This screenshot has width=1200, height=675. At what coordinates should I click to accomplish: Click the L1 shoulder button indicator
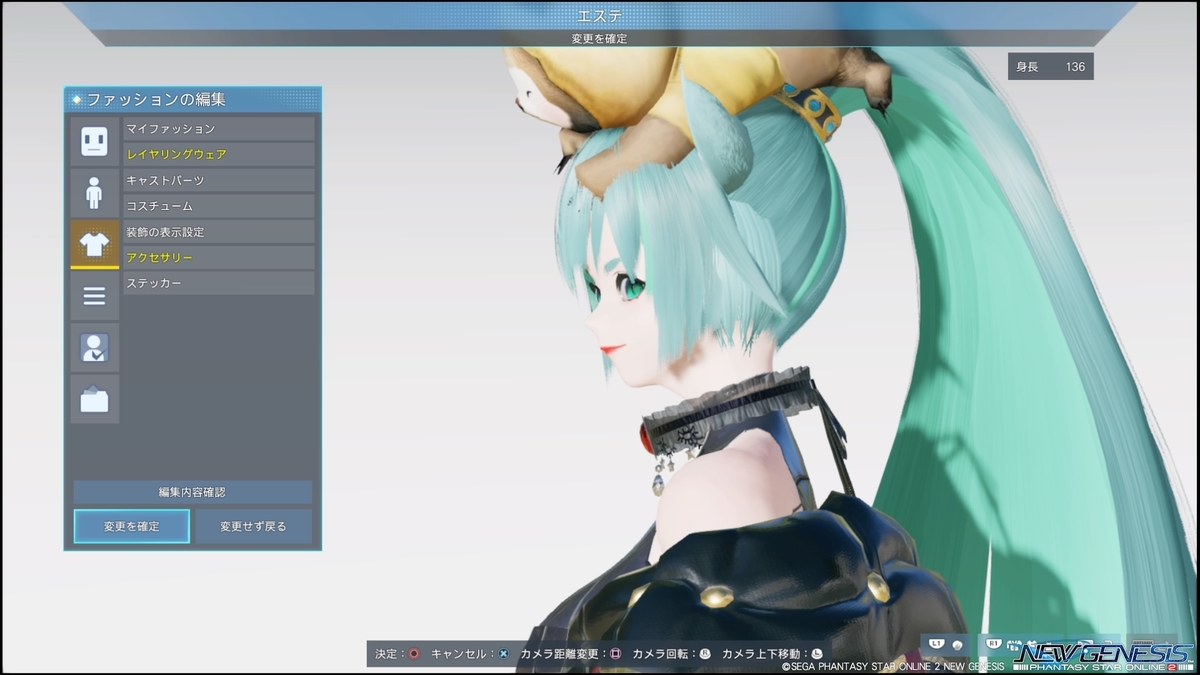tap(937, 643)
